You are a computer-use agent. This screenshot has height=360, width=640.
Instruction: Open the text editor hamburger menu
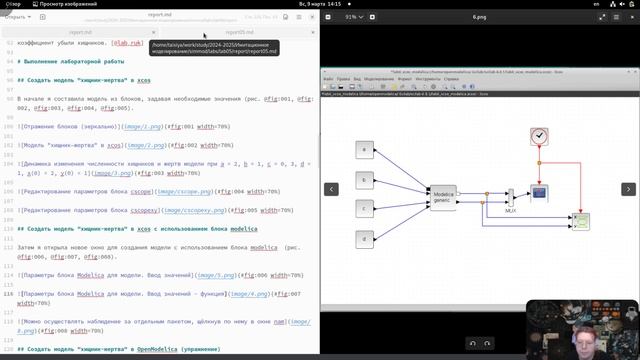point(299,17)
